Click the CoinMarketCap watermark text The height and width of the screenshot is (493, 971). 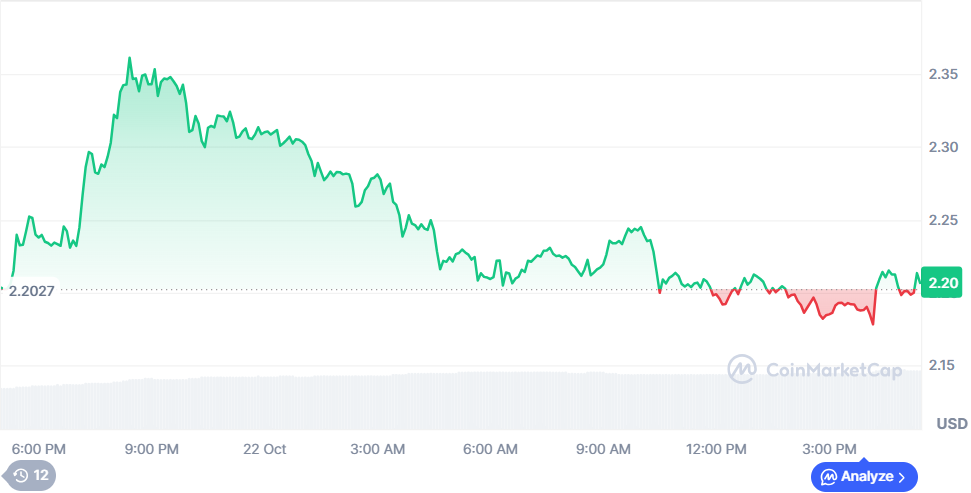coord(833,371)
